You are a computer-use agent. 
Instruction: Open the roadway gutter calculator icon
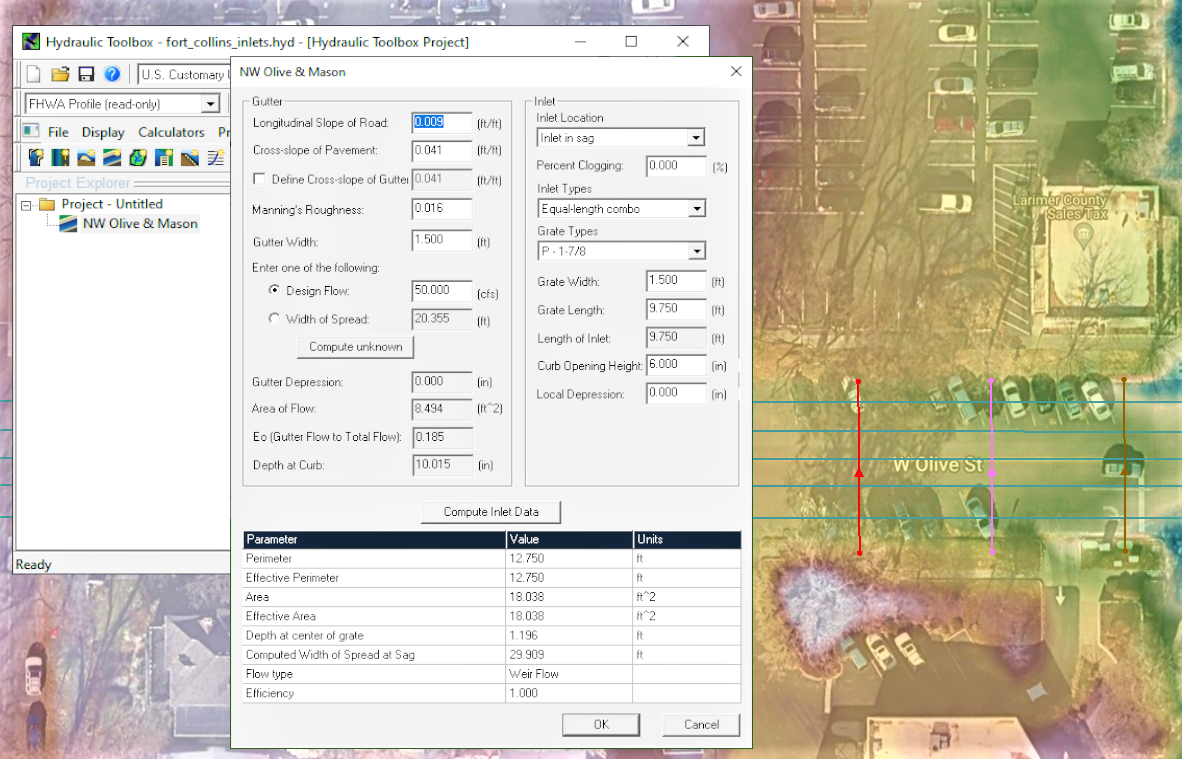coord(60,157)
